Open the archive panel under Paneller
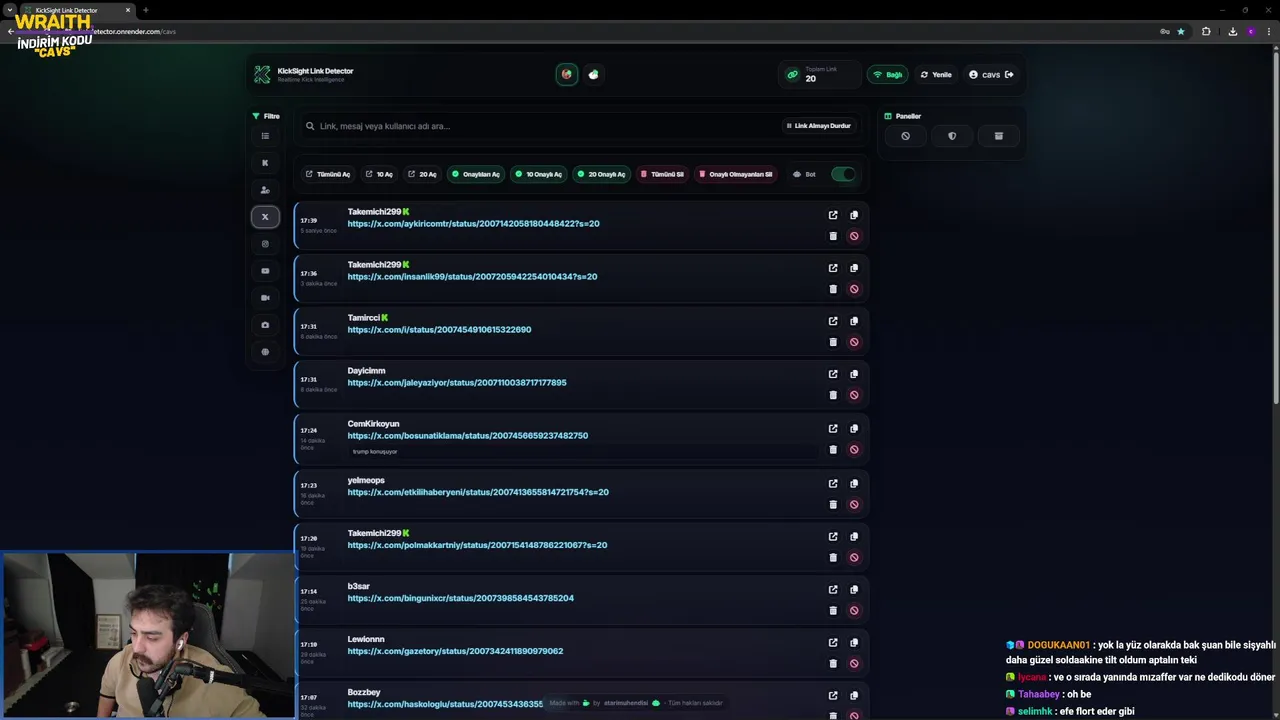Viewport: 1280px width, 720px height. point(998,136)
